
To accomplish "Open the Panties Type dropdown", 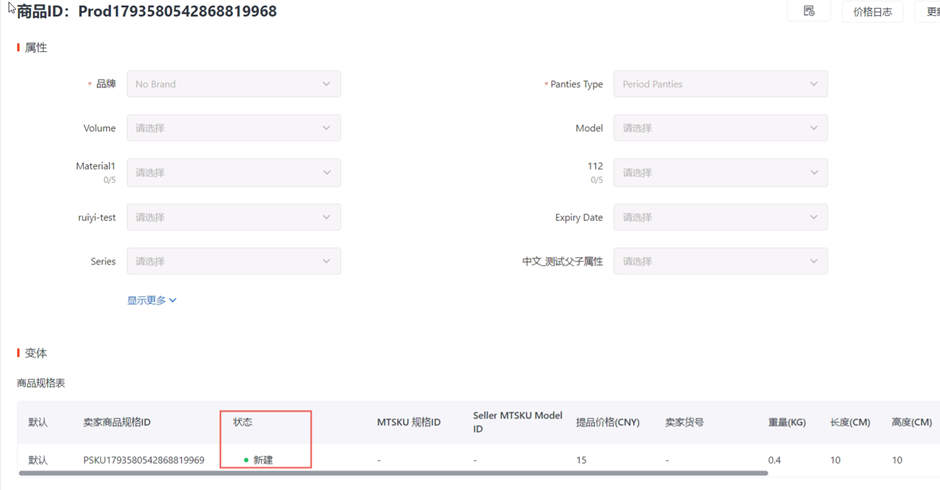I will click(x=720, y=84).
